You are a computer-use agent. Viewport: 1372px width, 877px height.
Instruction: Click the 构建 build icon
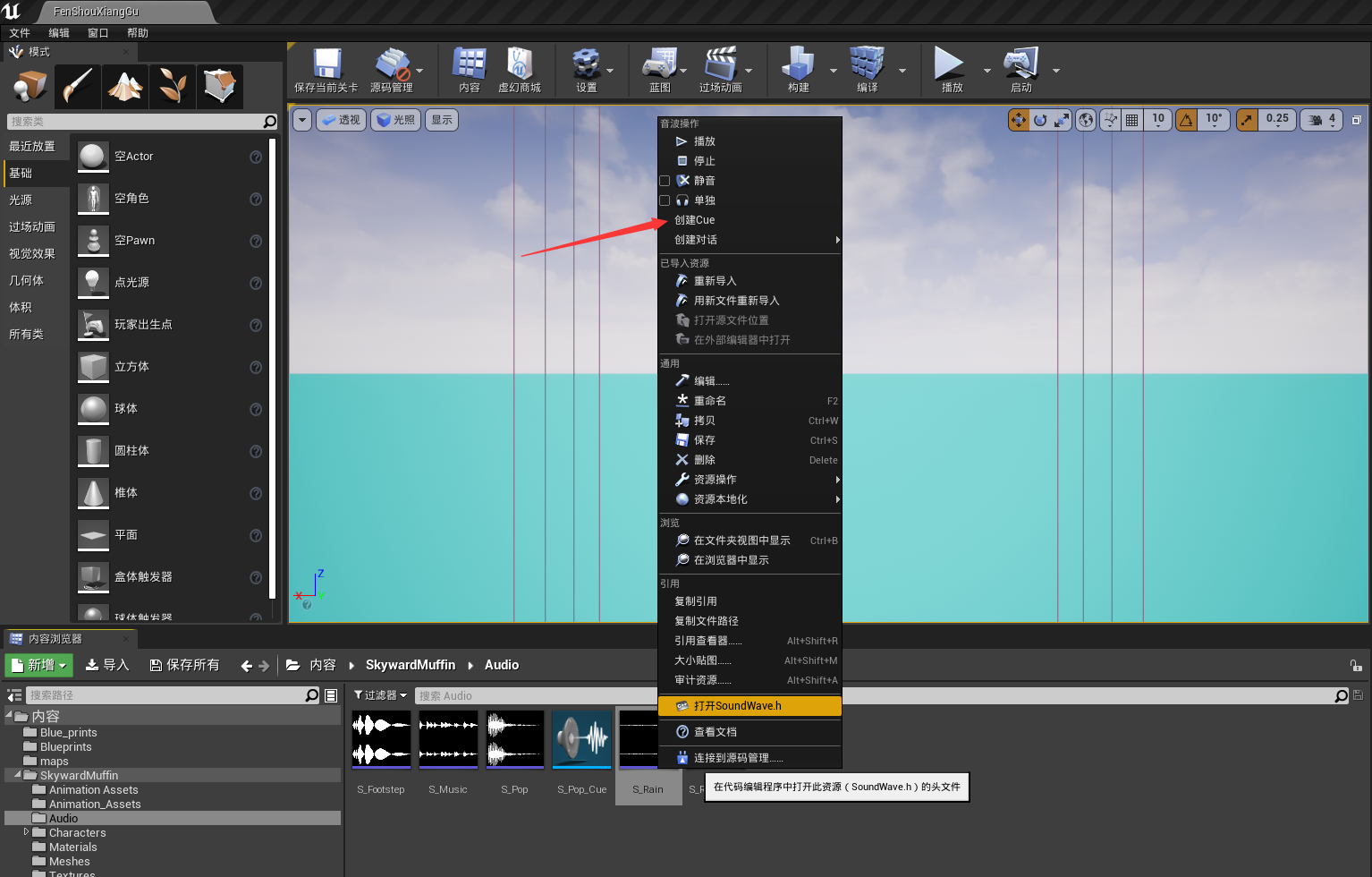(799, 70)
